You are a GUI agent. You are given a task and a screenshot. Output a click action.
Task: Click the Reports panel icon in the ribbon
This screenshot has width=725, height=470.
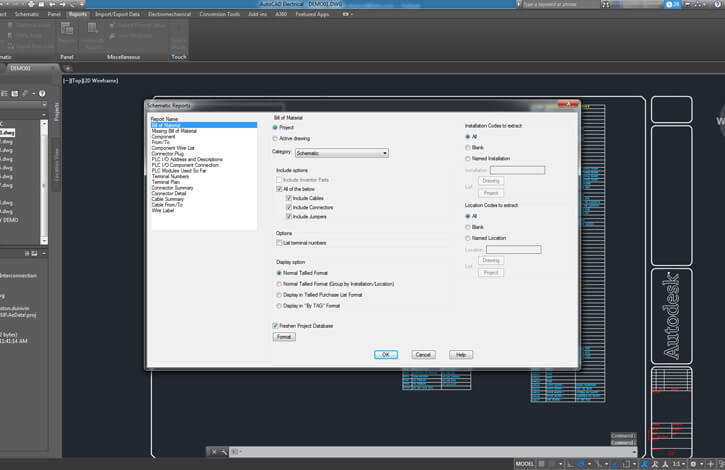[67, 30]
